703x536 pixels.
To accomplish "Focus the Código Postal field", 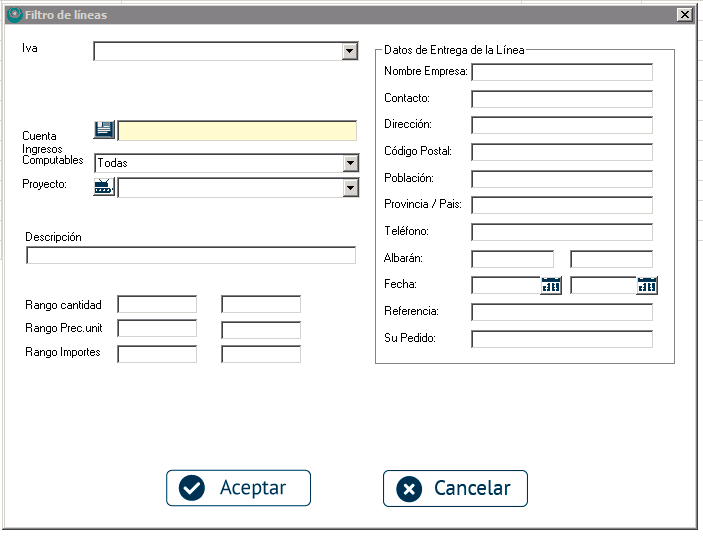I will (x=562, y=152).
